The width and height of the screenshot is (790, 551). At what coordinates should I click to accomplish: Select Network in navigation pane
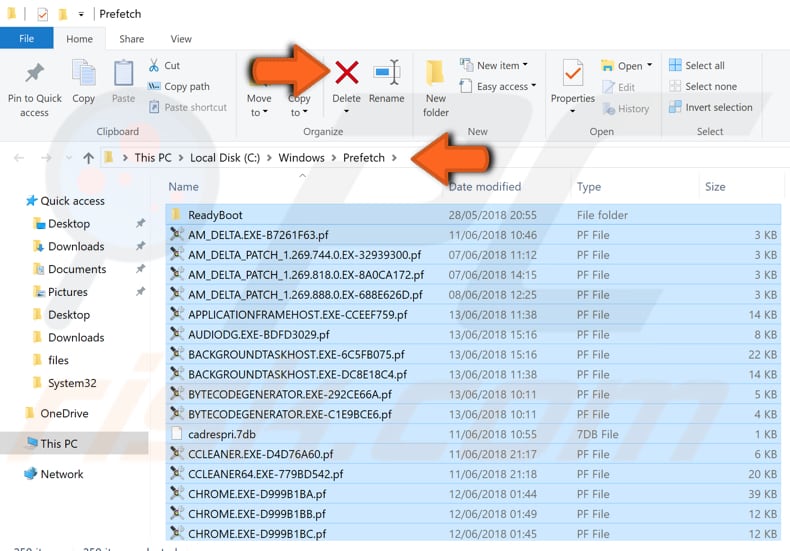[x=54, y=474]
